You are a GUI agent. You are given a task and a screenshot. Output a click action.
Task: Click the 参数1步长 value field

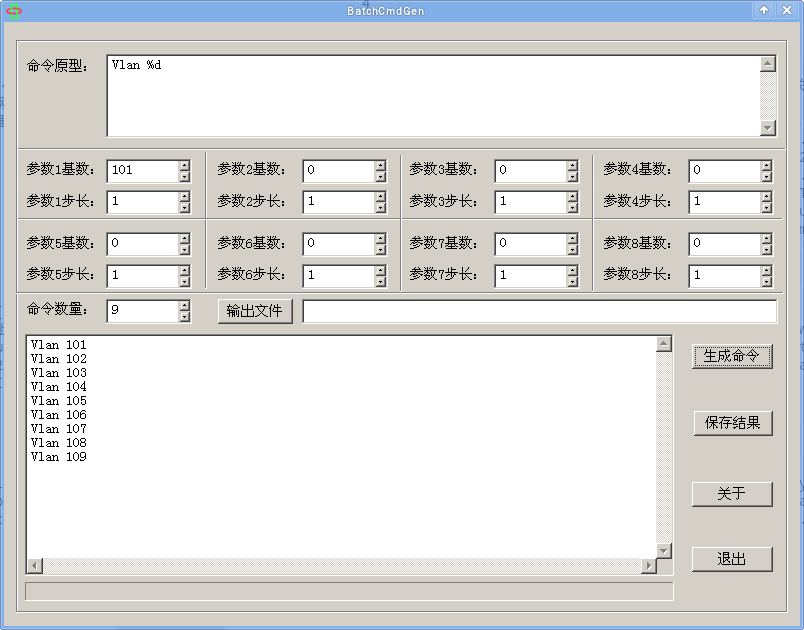(143, 202)
